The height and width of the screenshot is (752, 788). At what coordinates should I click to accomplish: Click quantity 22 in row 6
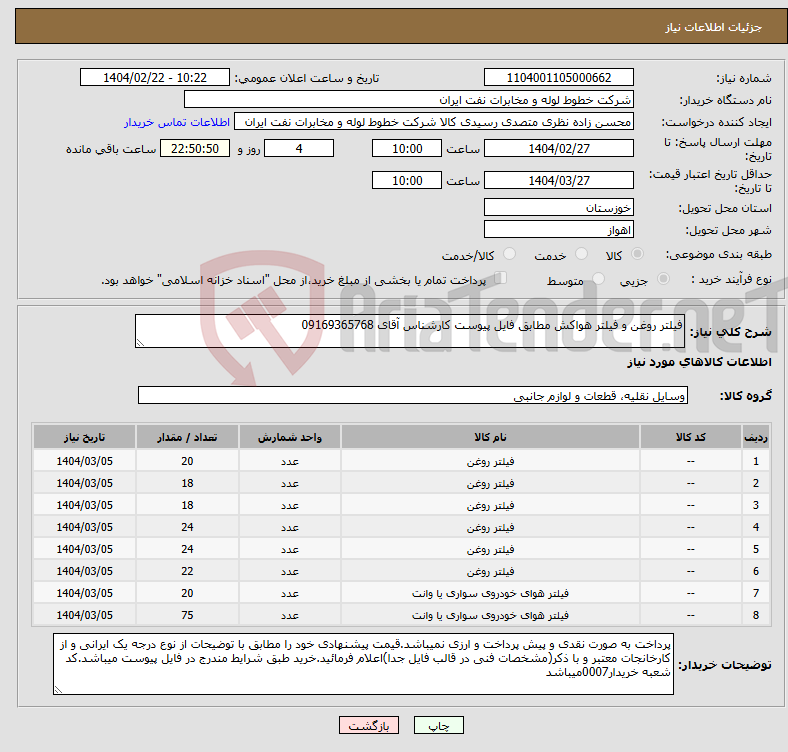tap(187, 572)
